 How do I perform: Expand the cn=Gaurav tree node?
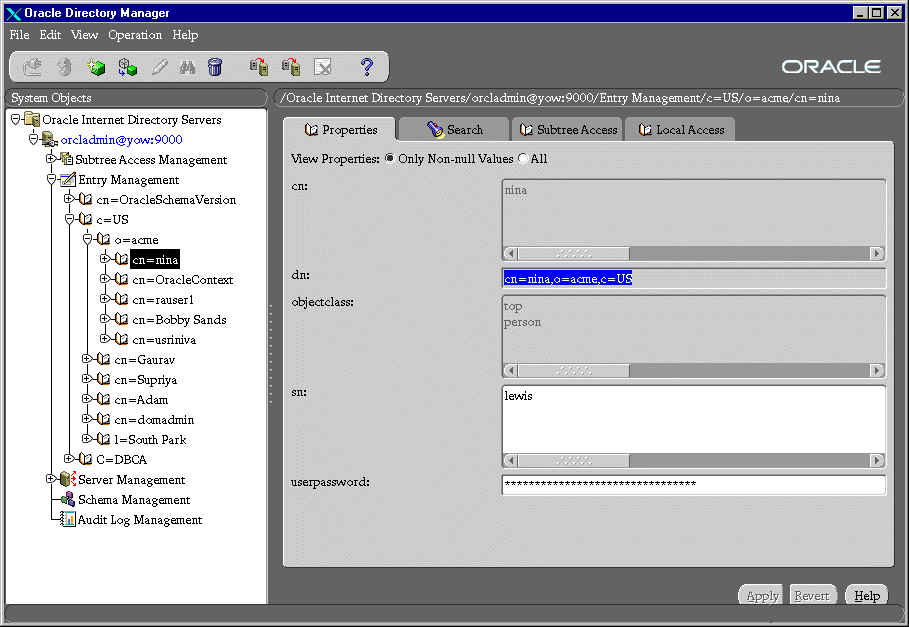pyautogui.click(x=87, y=359)
